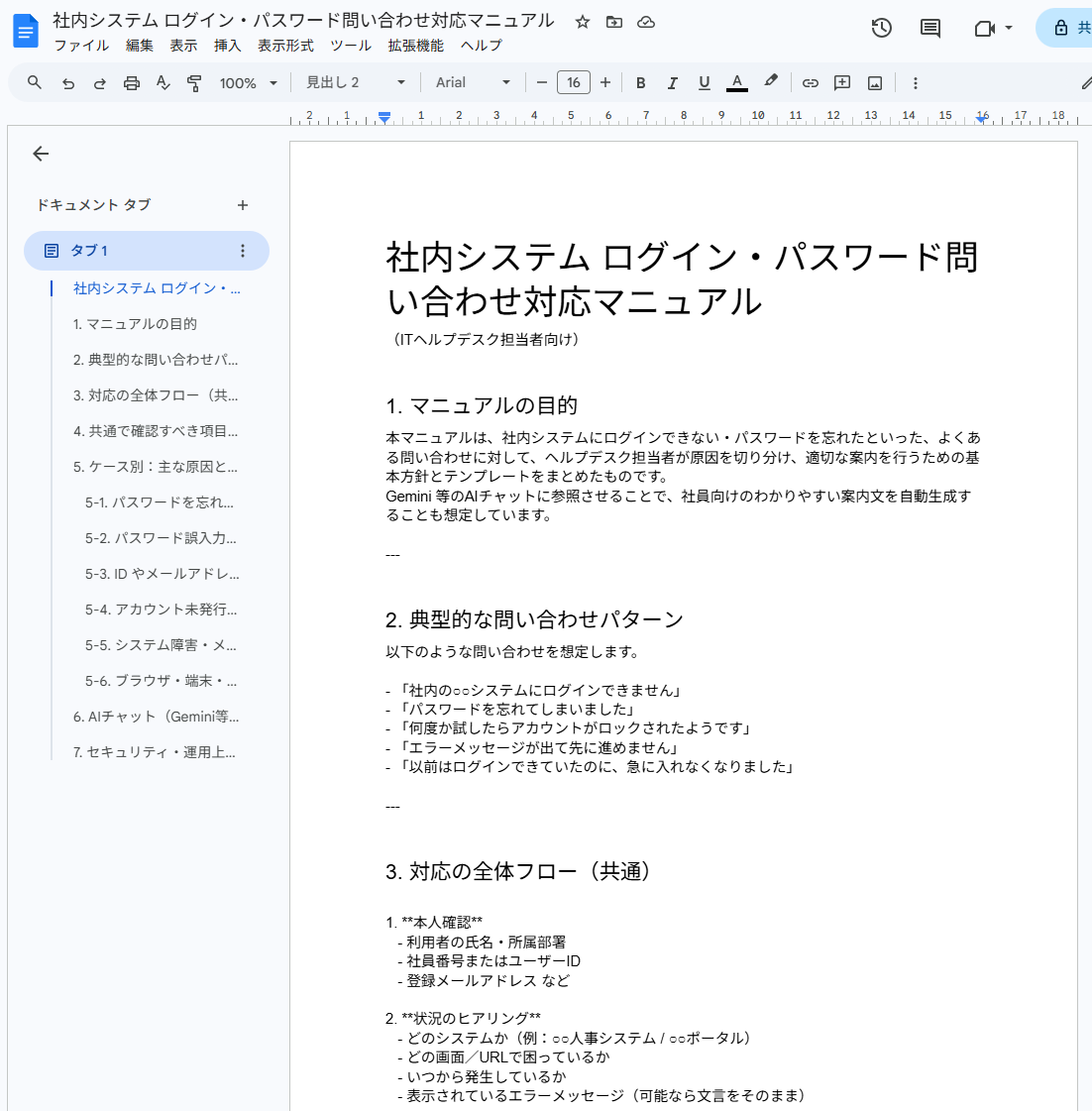Go to 5-2. パスワード誤入力 outline entry
The height and width of the screenshot is (1111, 1092).
161,538
